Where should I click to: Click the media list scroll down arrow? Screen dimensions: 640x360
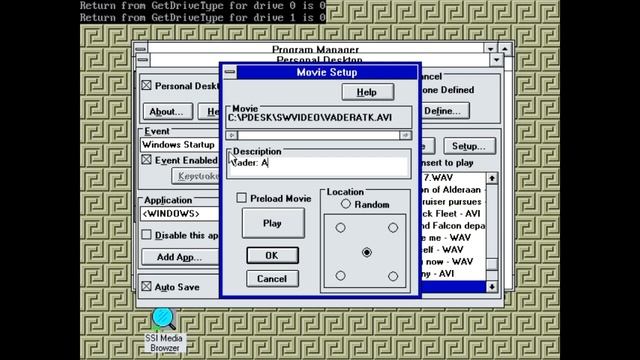click(492, 287)
